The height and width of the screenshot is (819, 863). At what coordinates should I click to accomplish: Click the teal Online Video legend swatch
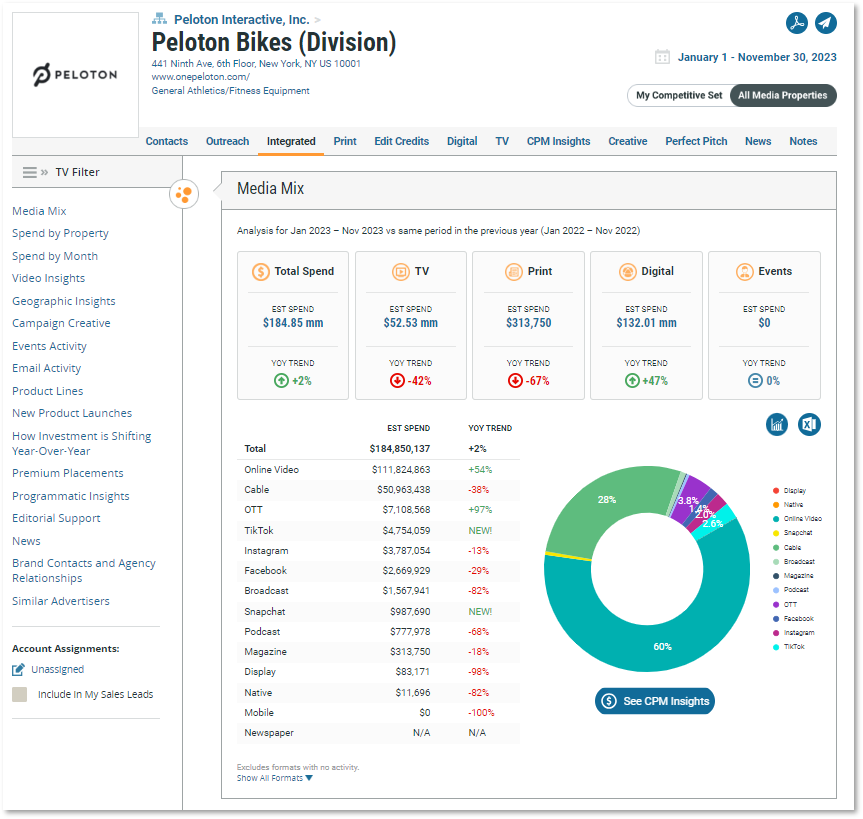pos(775,519)
